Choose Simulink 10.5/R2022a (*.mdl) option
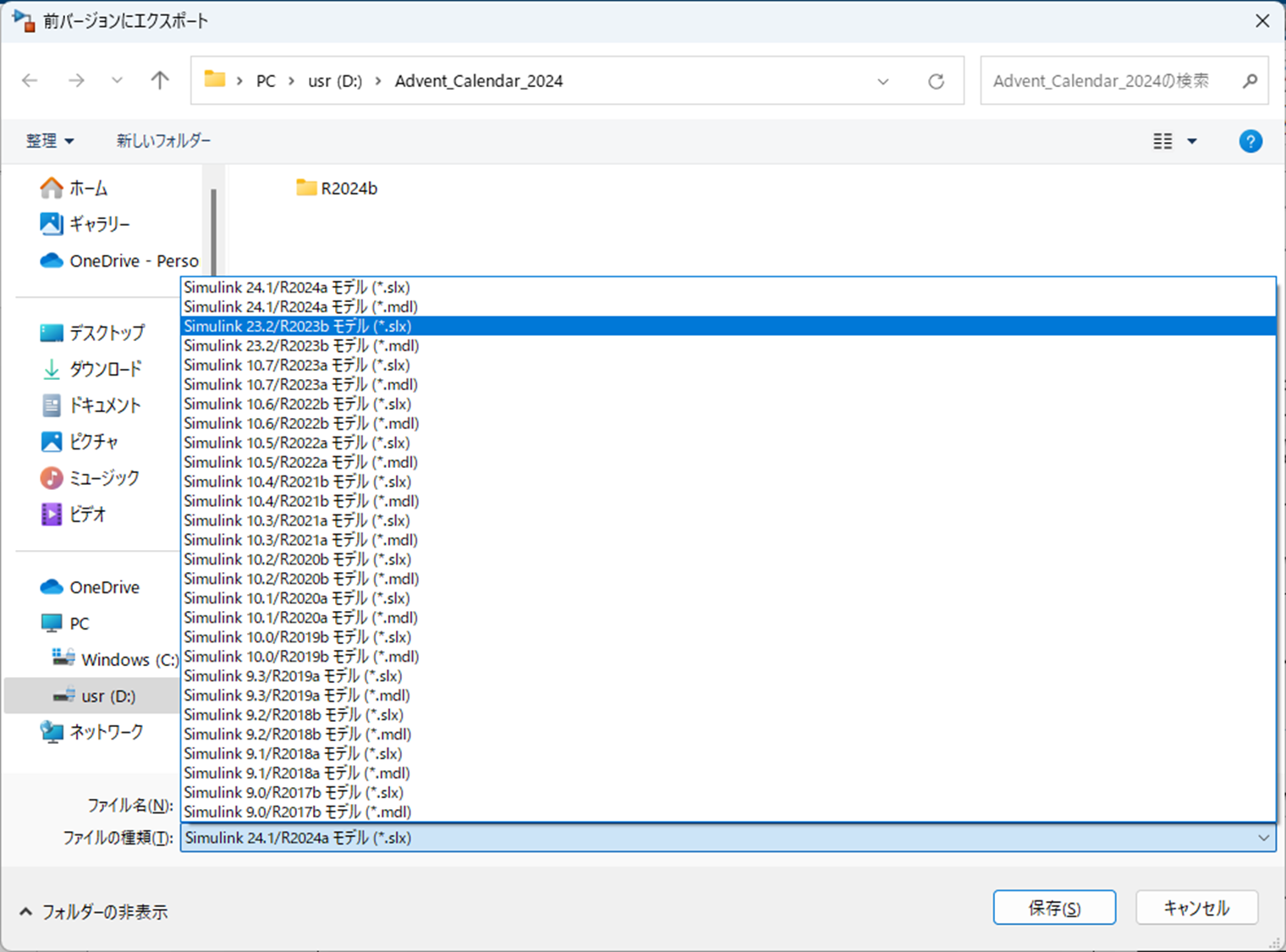The height and width of the screenshot is (952, 1286). (728, 462)
